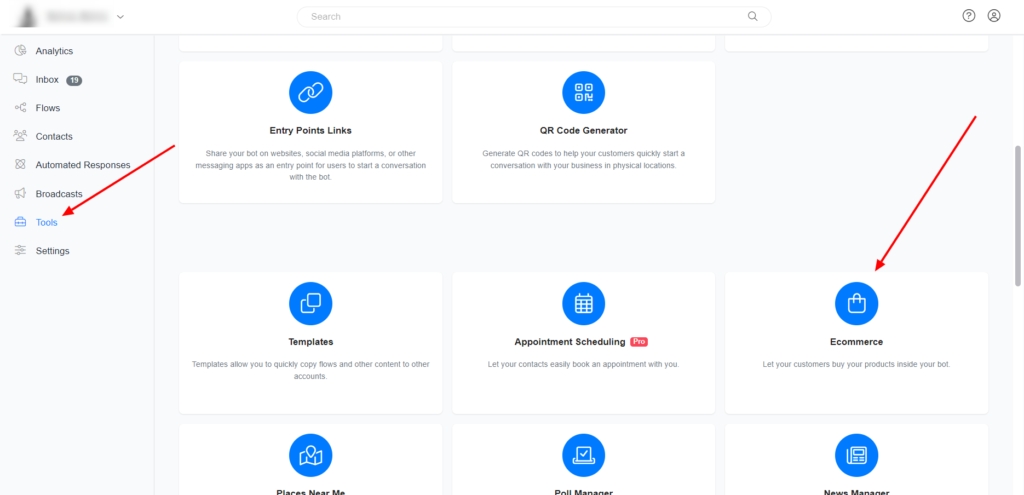Open the Places Near Me map icon

pos(310,455)
